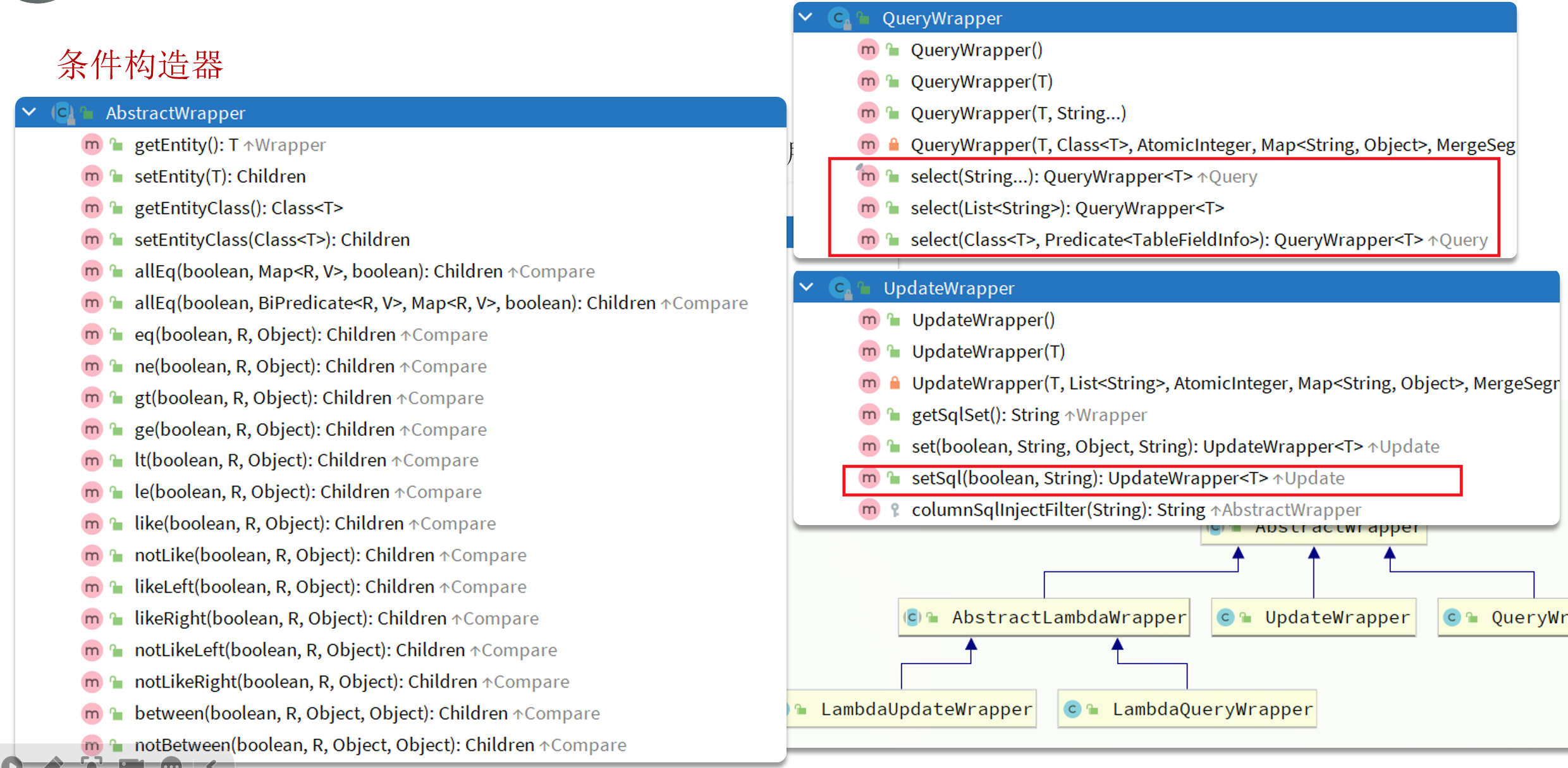Click the UpdateWrapper node in class diagram

pos(1337,617)
